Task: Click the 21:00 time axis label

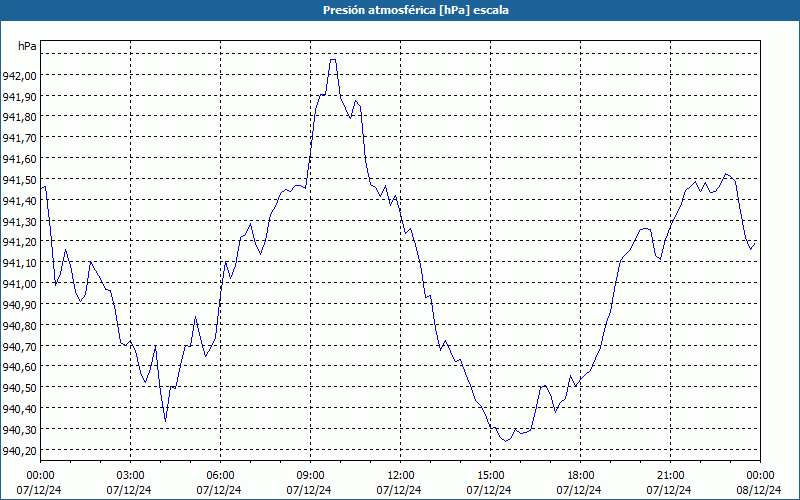Action: tap(670, 476)
